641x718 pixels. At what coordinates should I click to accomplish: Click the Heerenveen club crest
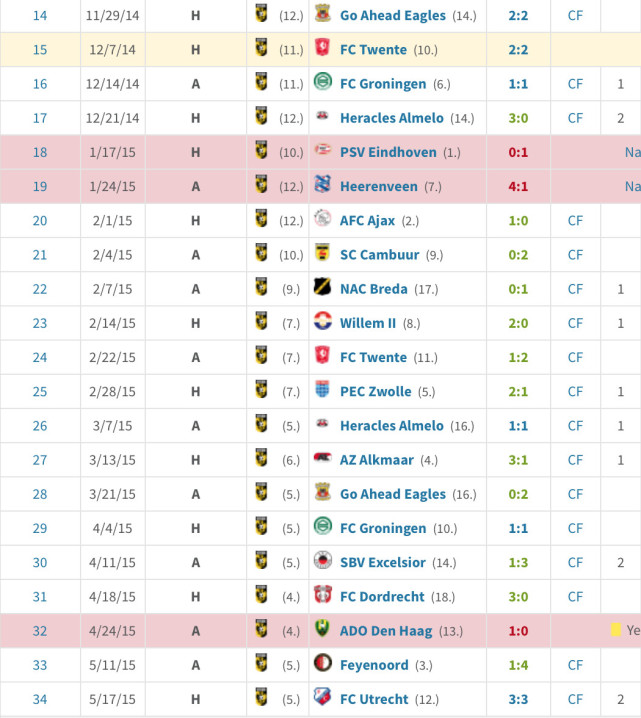click(x=322, y=186)
